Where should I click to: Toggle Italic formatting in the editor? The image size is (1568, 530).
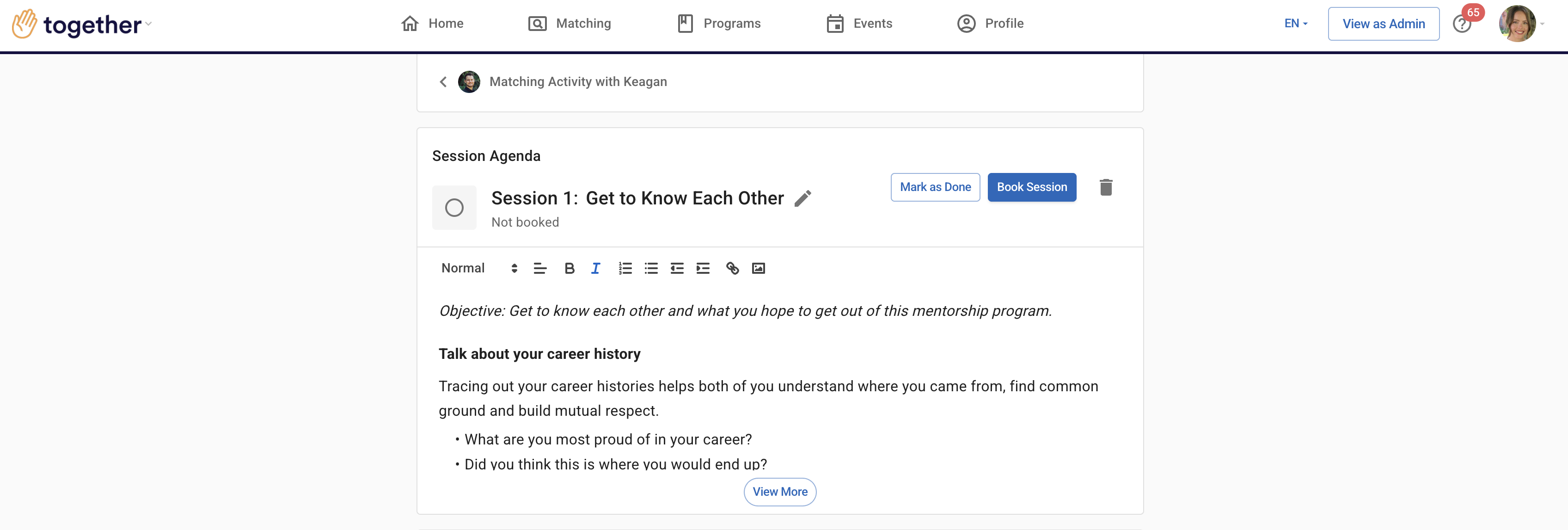point(595,269)
